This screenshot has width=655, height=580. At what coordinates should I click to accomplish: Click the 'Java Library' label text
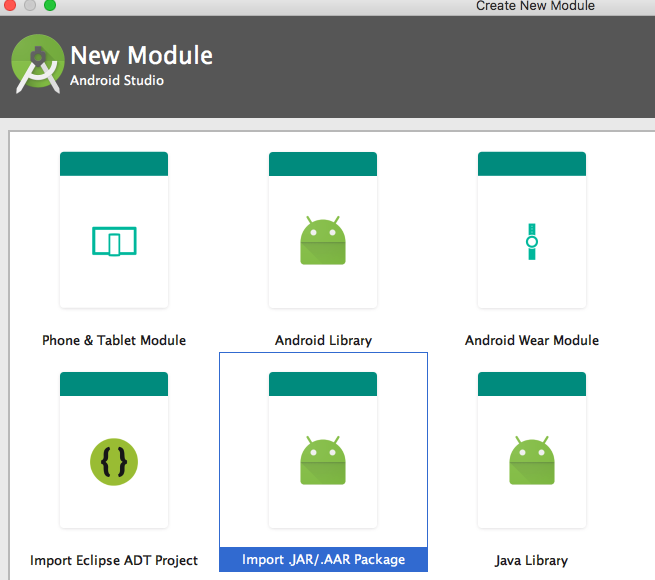click(531, 560)
